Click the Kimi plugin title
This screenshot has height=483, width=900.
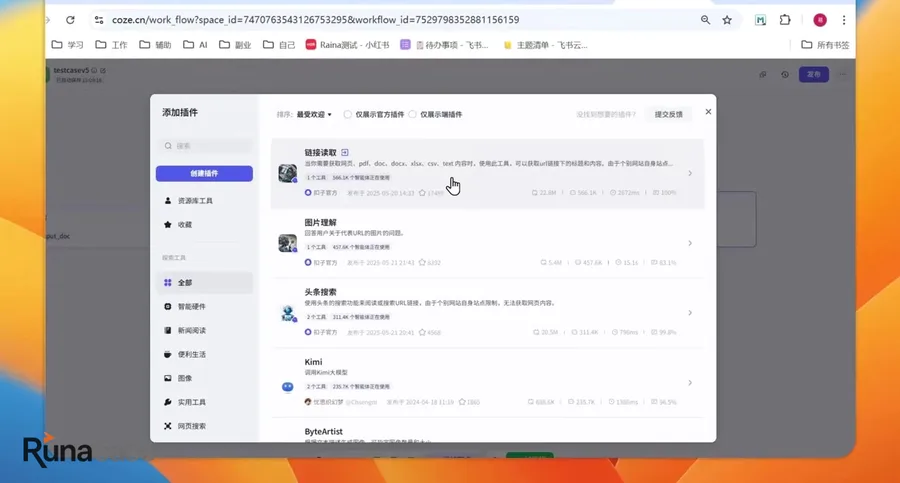[x=313, y=362]
